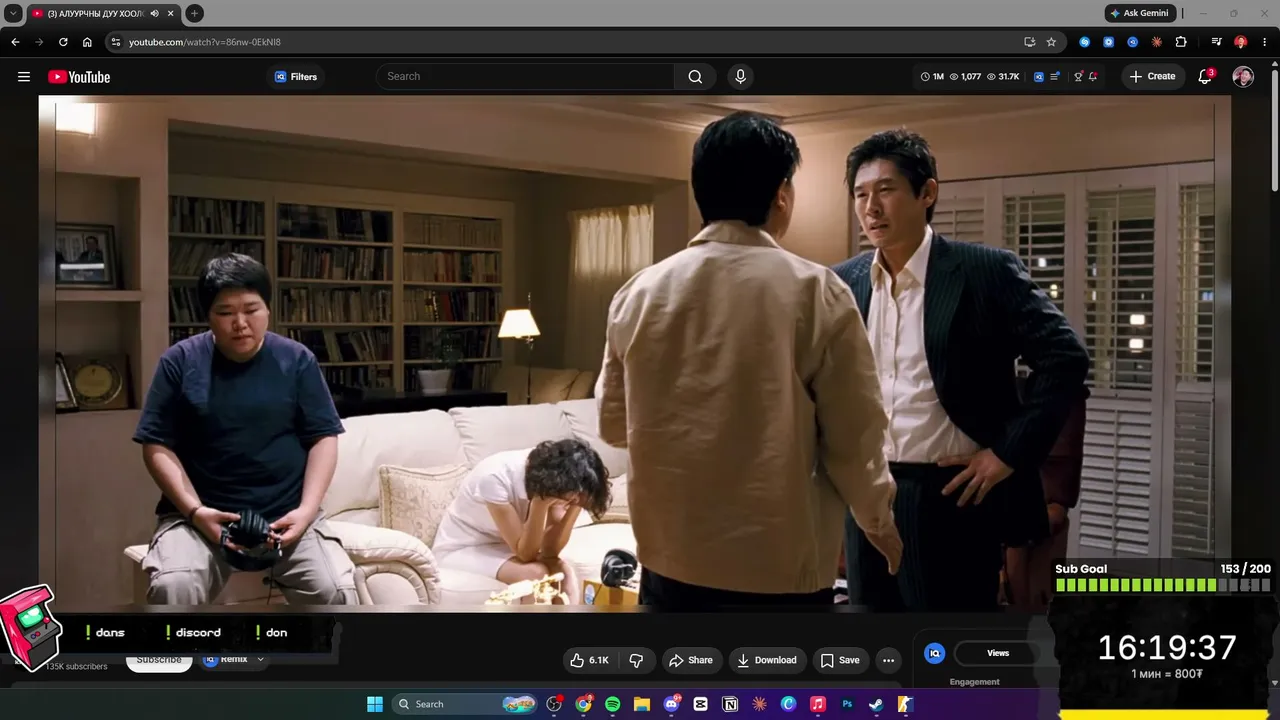Select the Views tab in vidIQ panel
Image resolution: width=1280 pixels, height=720 pixels.
pyautogui.click(x=998, y=653)
